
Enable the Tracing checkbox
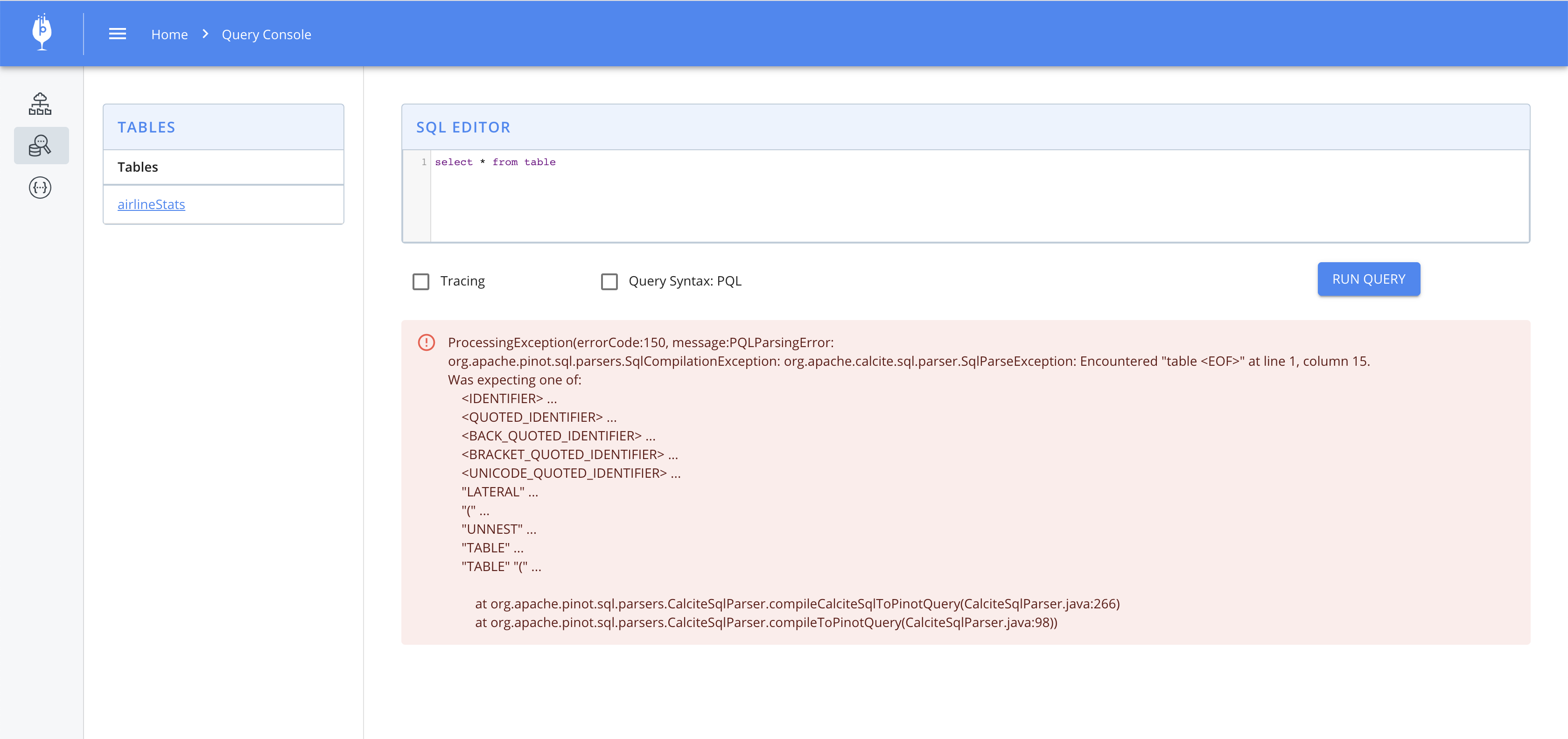tap(420, 281)
